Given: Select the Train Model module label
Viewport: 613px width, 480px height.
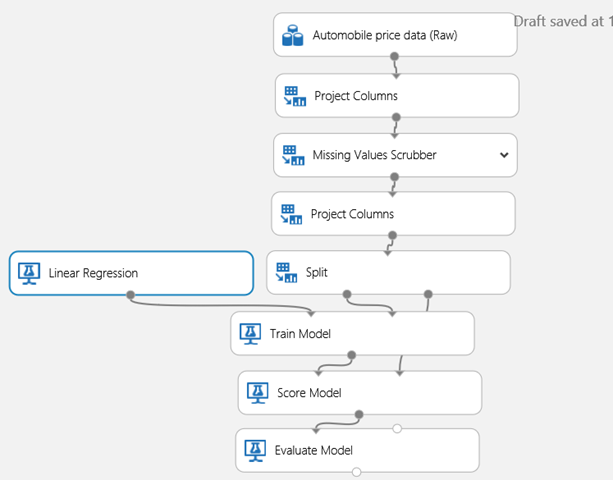Looking at the screenshot, I should point(300,333).
